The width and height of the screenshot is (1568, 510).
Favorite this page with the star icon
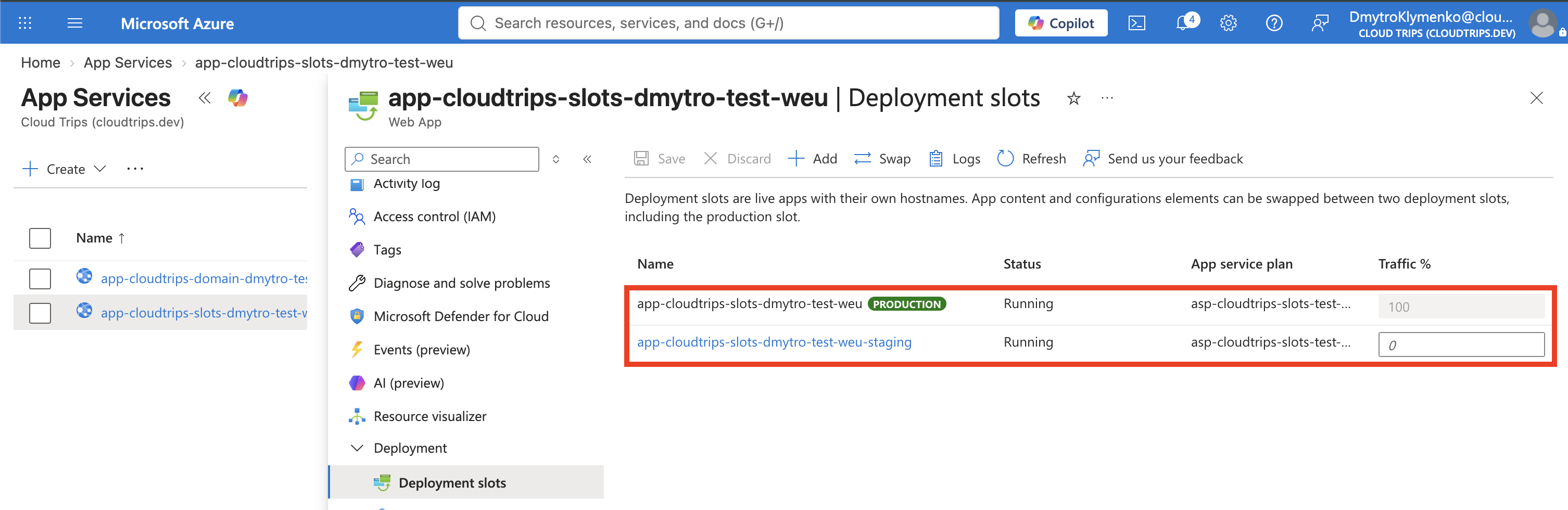click(1074, 98)
